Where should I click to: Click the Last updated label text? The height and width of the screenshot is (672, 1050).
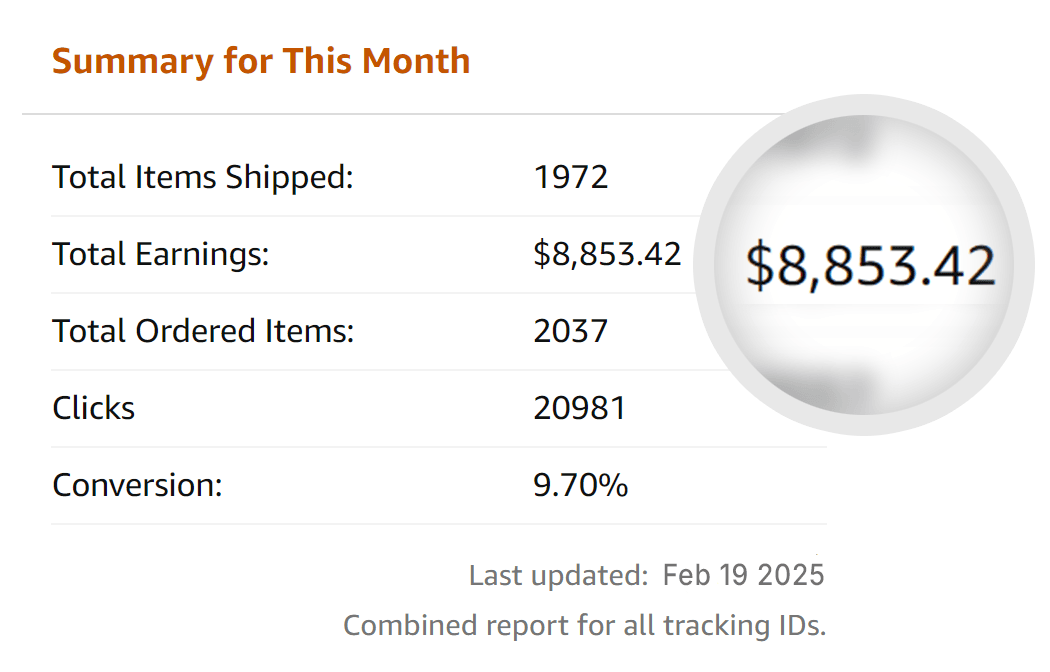pos(558,576)
